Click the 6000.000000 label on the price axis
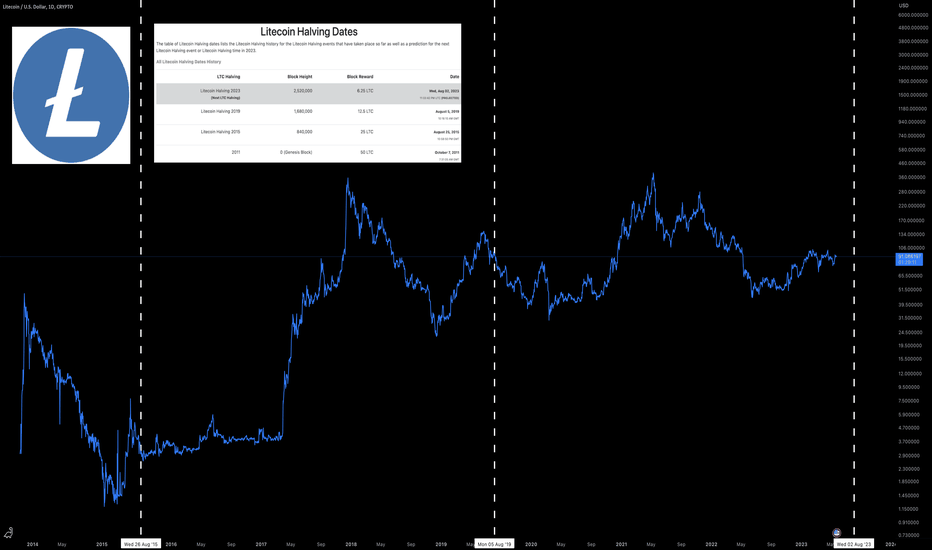 pos(913,15)
